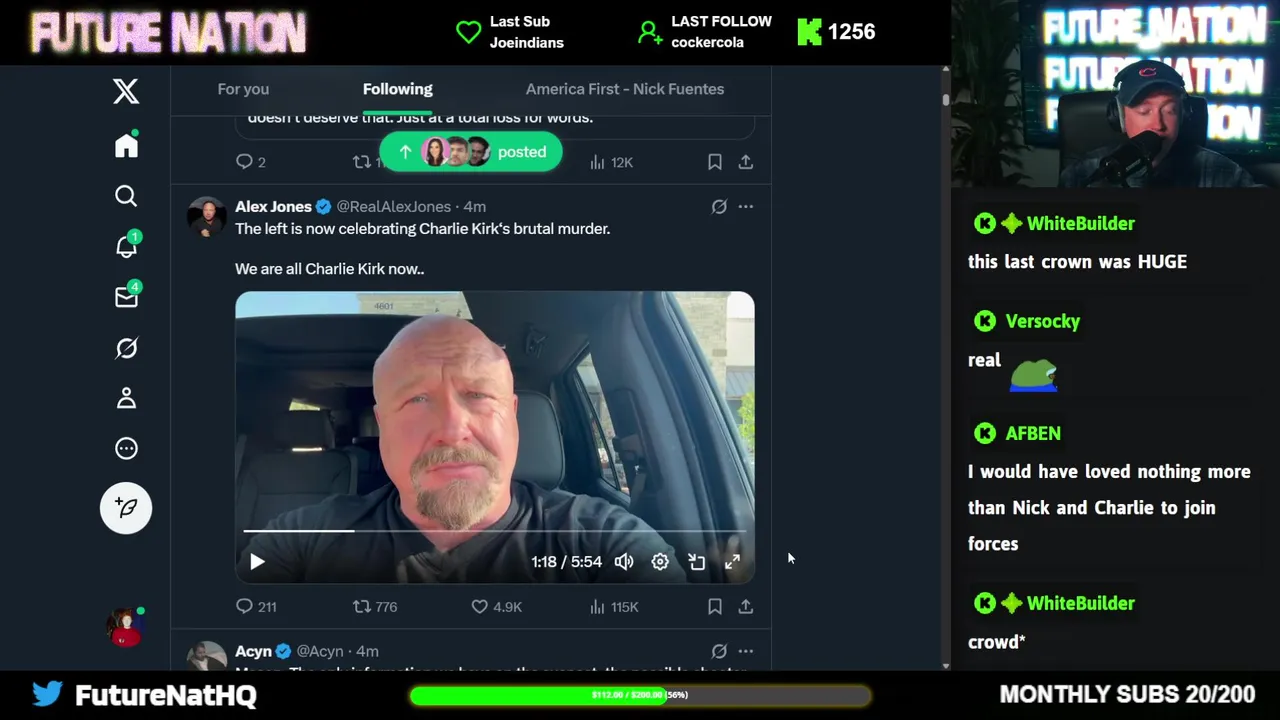The height and width of the screenshot is (720, 1280).
Task: Click the Kick logo beside 1256
Action: tap(809, 32)
